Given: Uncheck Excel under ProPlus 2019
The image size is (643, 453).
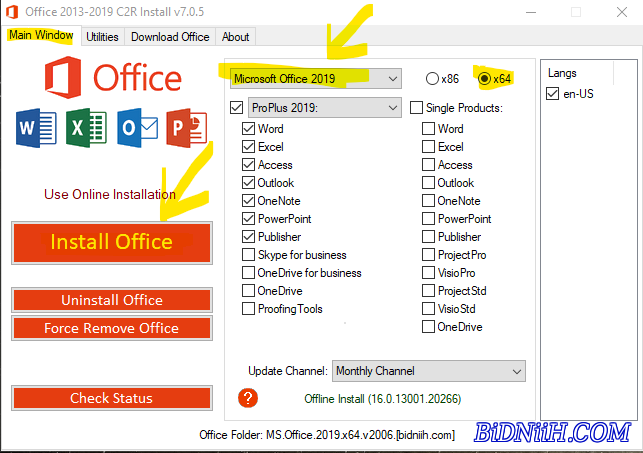Looking at the screenshot, I should [249, 147].
